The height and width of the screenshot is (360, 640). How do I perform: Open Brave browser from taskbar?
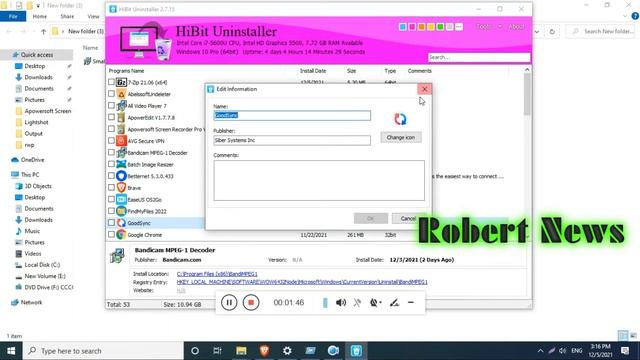[x=264, y=351]
